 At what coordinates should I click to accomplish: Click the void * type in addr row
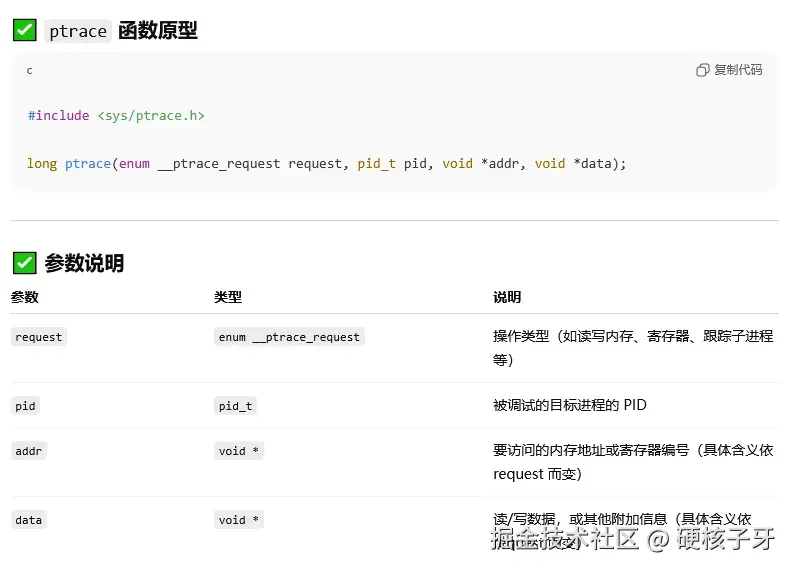point(239,451)
